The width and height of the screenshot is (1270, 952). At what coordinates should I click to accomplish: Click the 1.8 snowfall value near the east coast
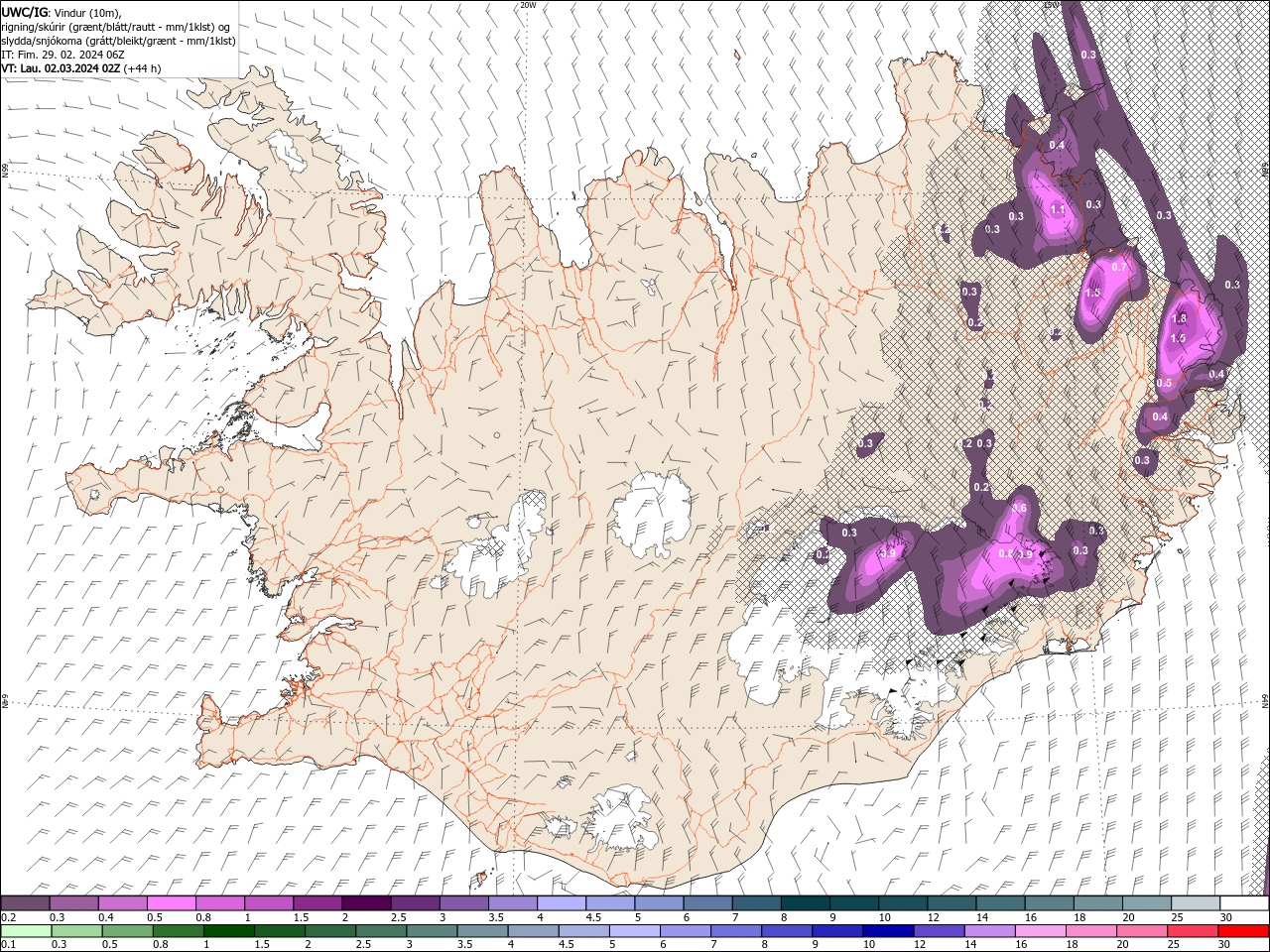click(x=1180, y=318)
